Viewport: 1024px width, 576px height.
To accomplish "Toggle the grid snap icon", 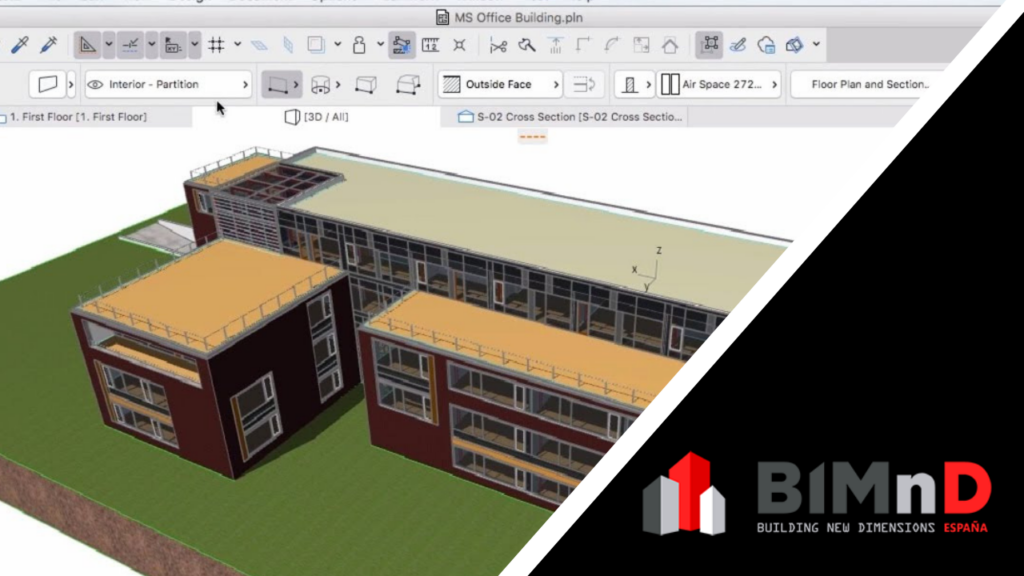I will click(x=216, y=45).
